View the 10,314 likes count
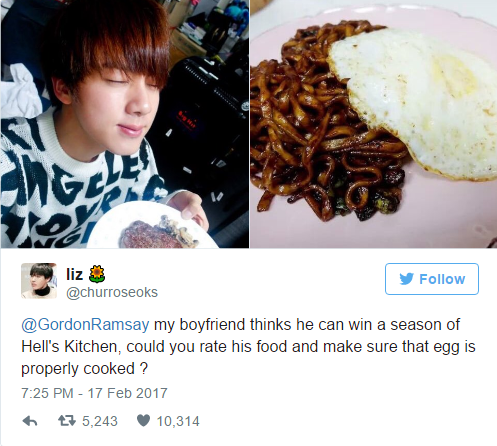 (x=178, y=421)
